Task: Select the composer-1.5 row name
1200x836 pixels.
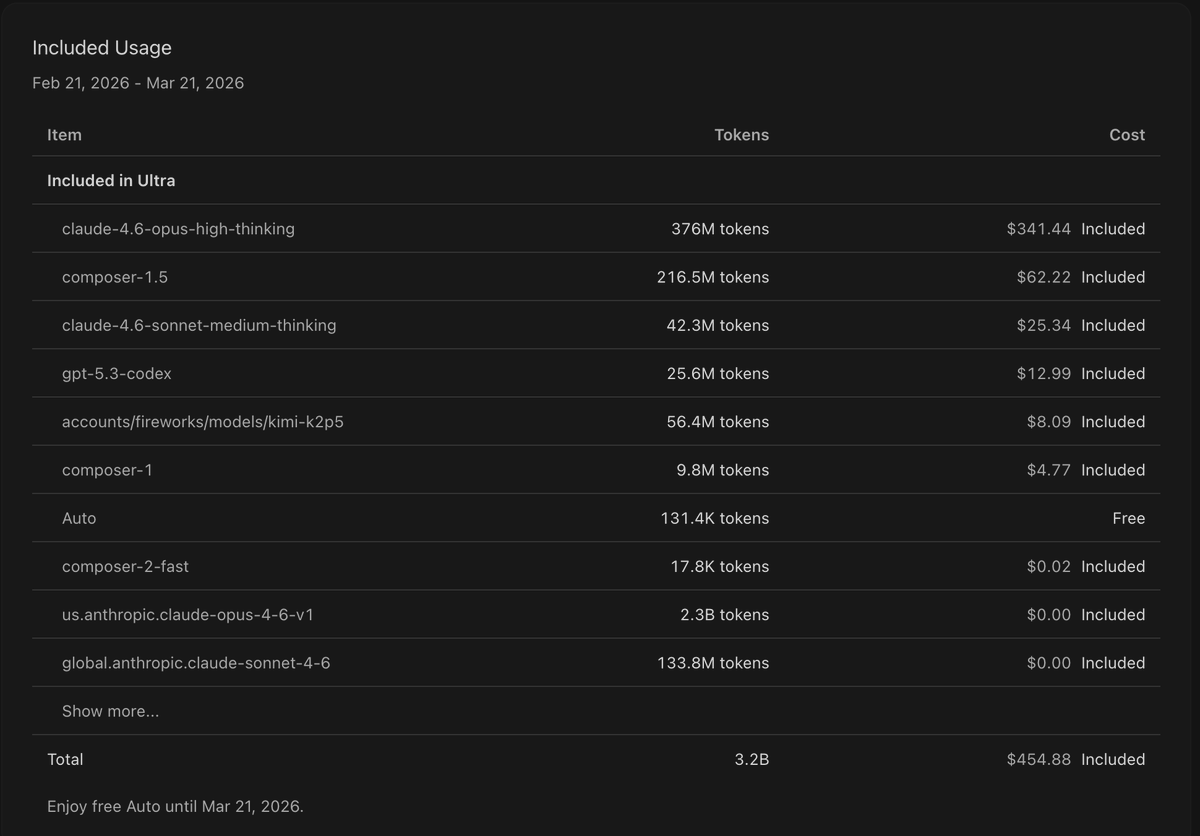Action: 115,277
